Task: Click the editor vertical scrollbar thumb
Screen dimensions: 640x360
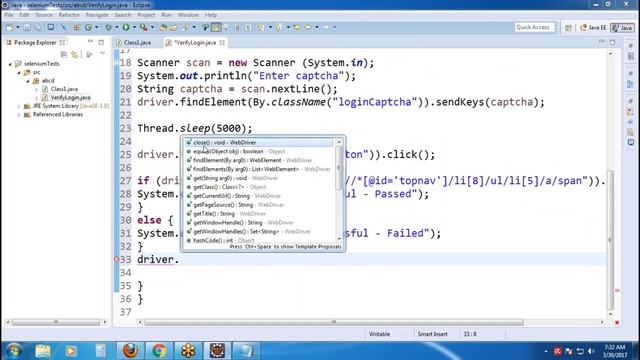Action: [610, 240]
